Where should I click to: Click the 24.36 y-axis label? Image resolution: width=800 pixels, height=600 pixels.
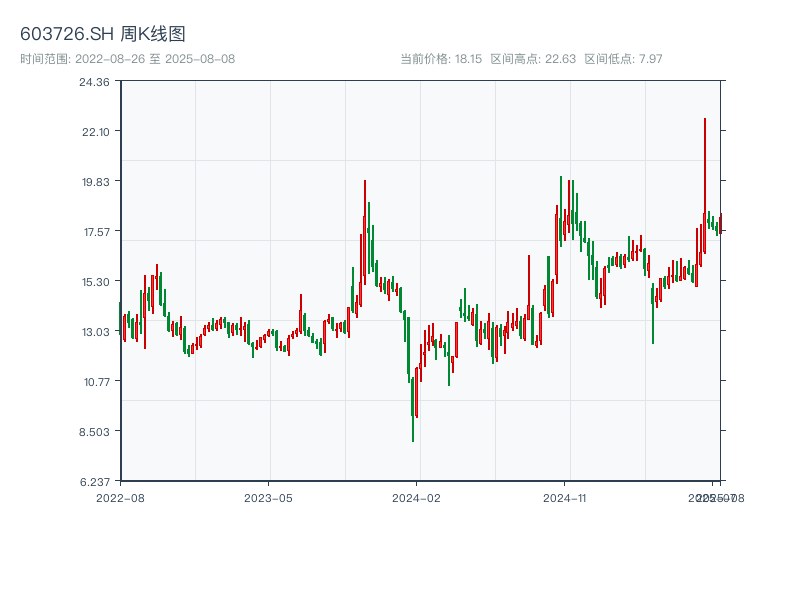pos(94,82)
